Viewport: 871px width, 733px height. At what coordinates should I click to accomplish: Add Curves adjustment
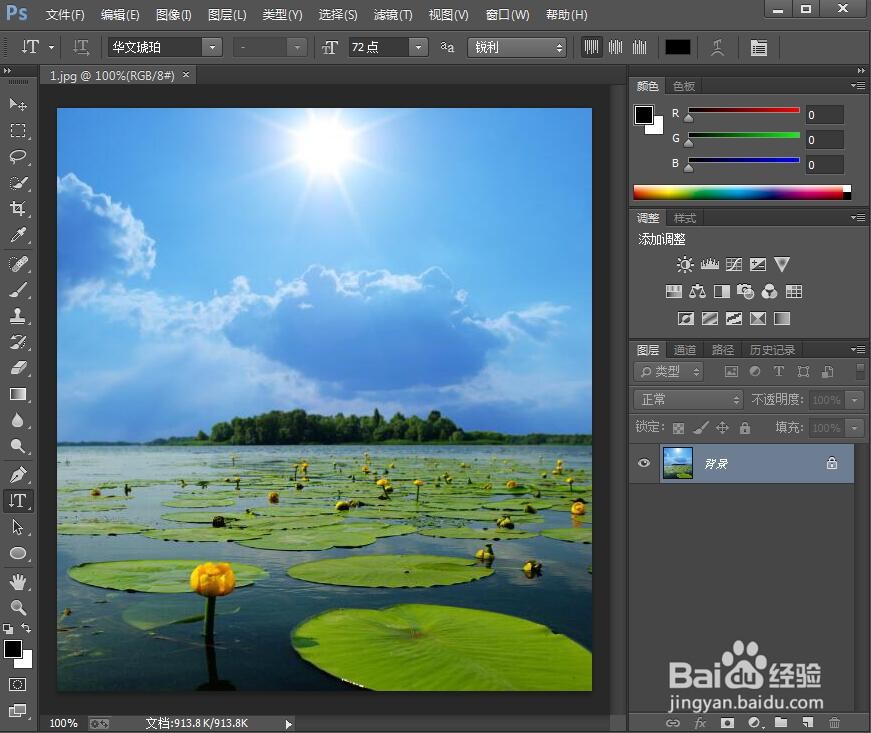pos(734,264)
